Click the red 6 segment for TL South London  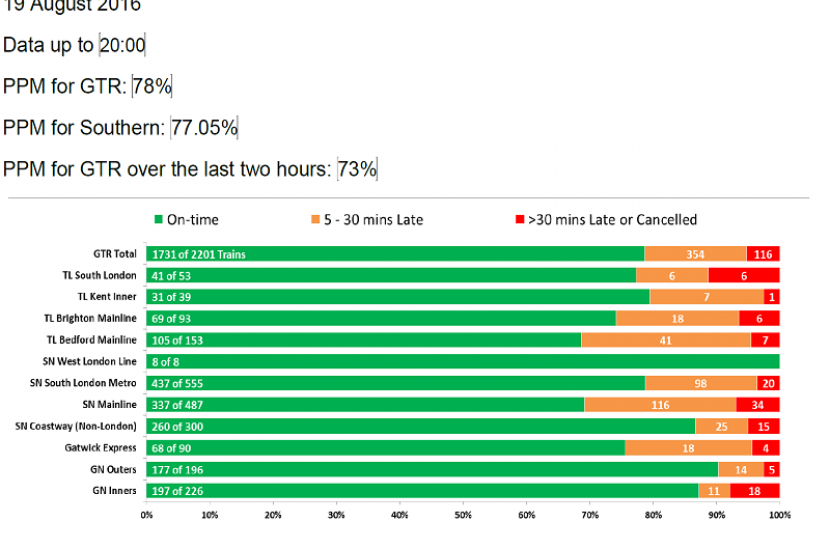(744, 275)
